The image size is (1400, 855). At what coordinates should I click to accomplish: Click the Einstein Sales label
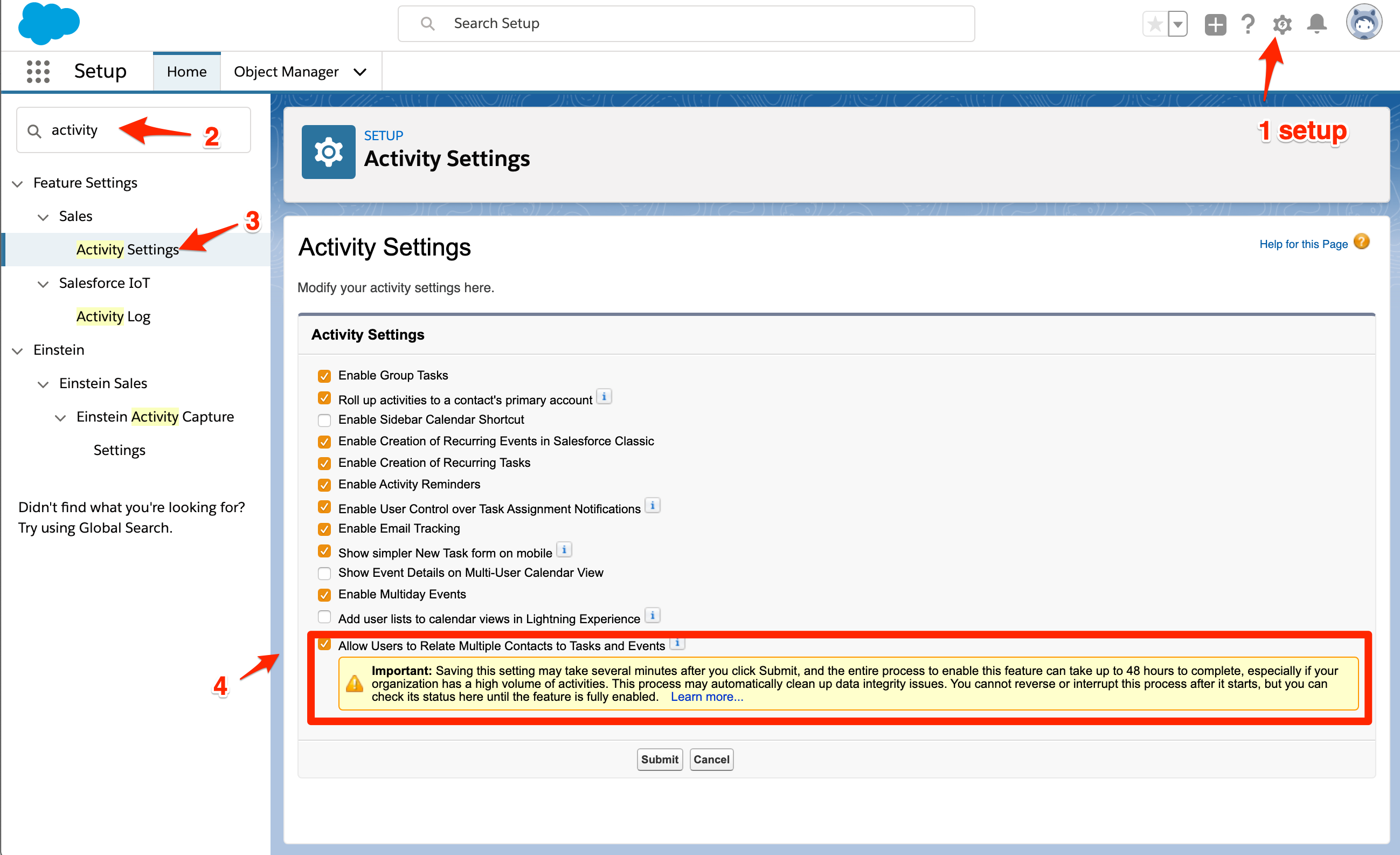pyautogui.click(x=103, y=383)
